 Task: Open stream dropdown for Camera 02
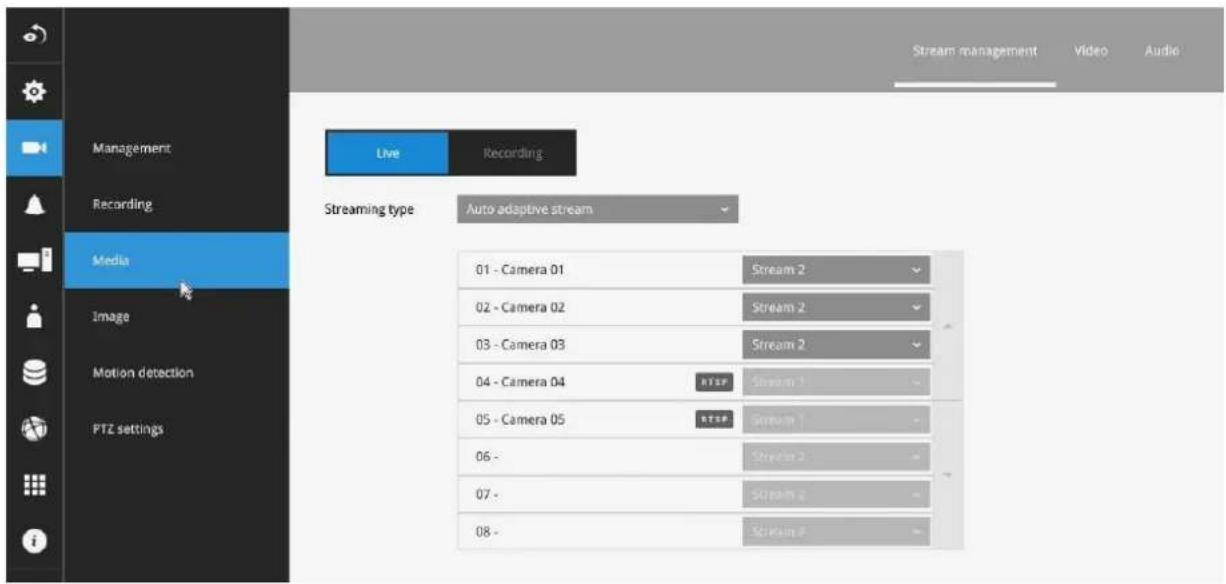pos(836,307)
